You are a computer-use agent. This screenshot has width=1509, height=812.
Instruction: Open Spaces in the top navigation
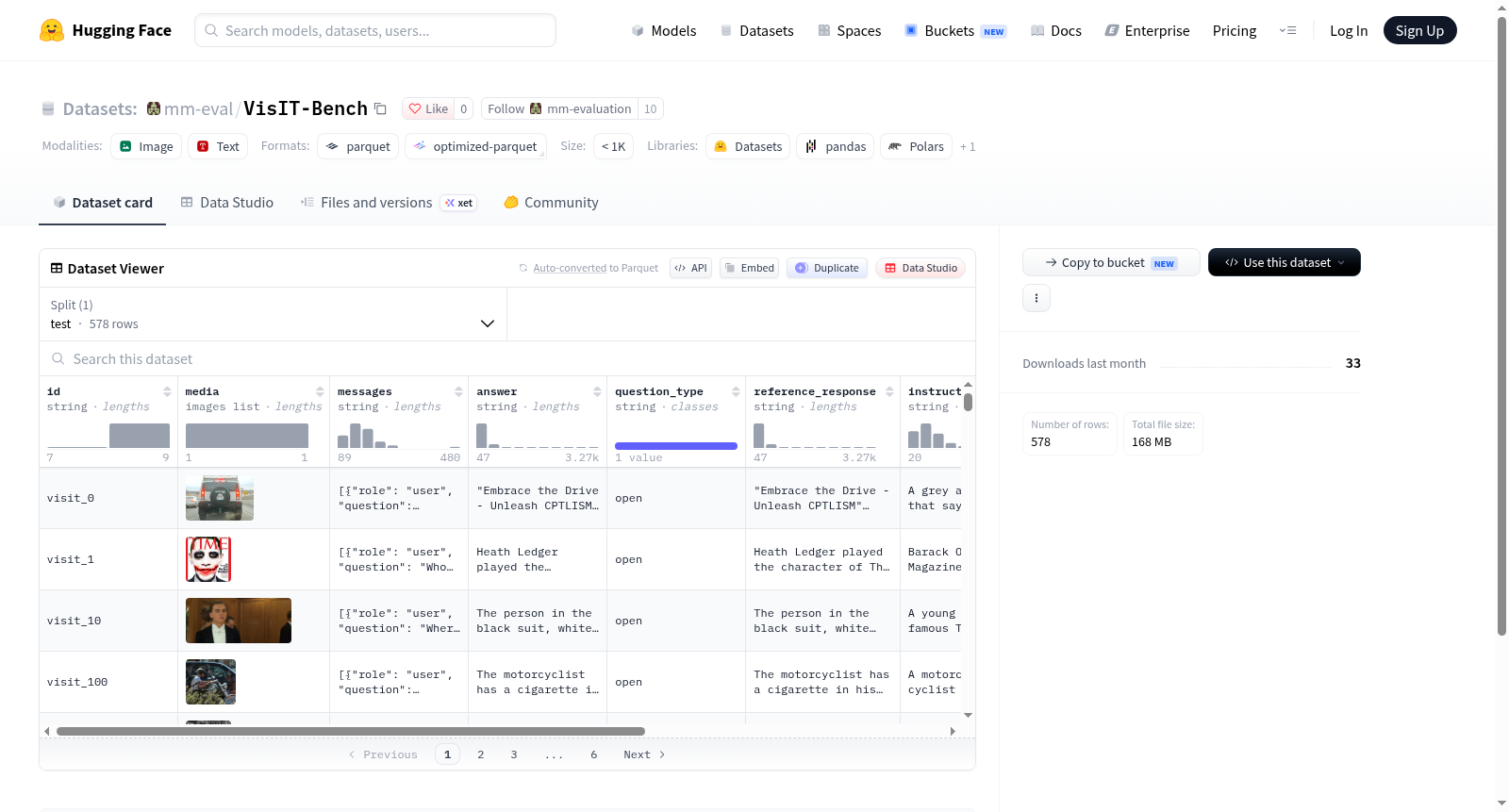(x=849, y=30)
